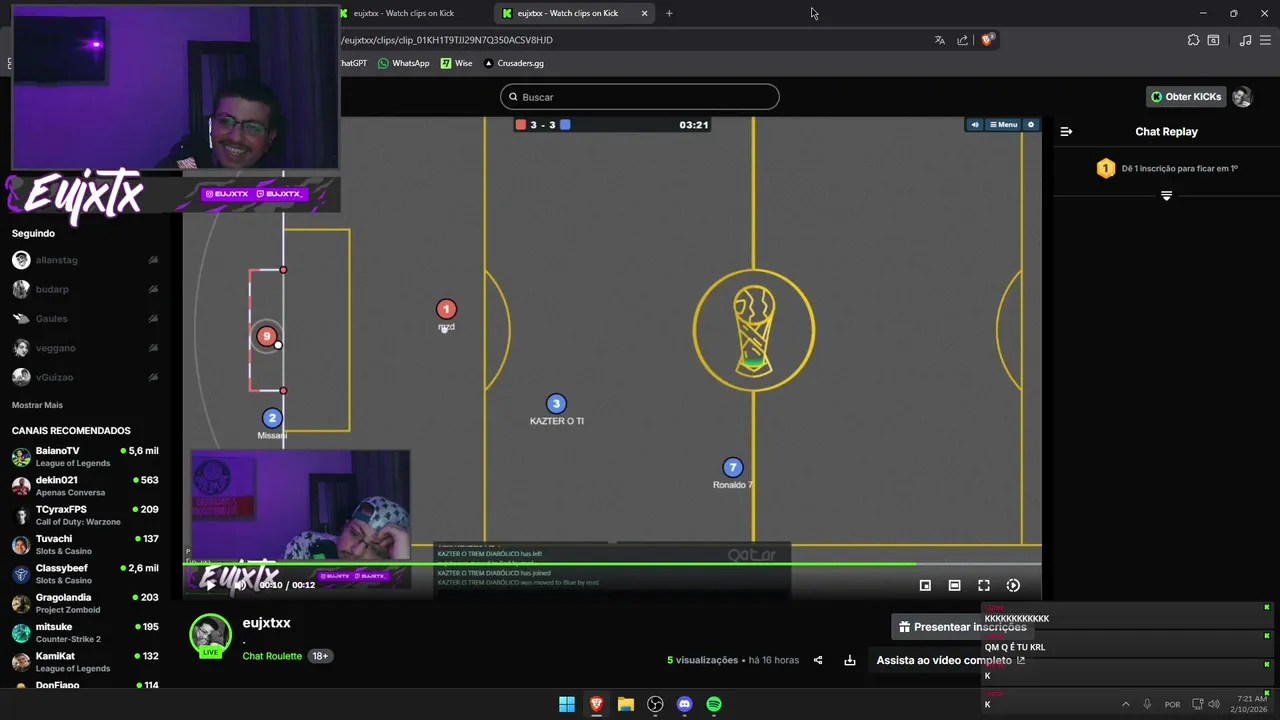Open followed channel budarp
Viewport: 1280px width, 720px height.
click(x=85, y=289)
